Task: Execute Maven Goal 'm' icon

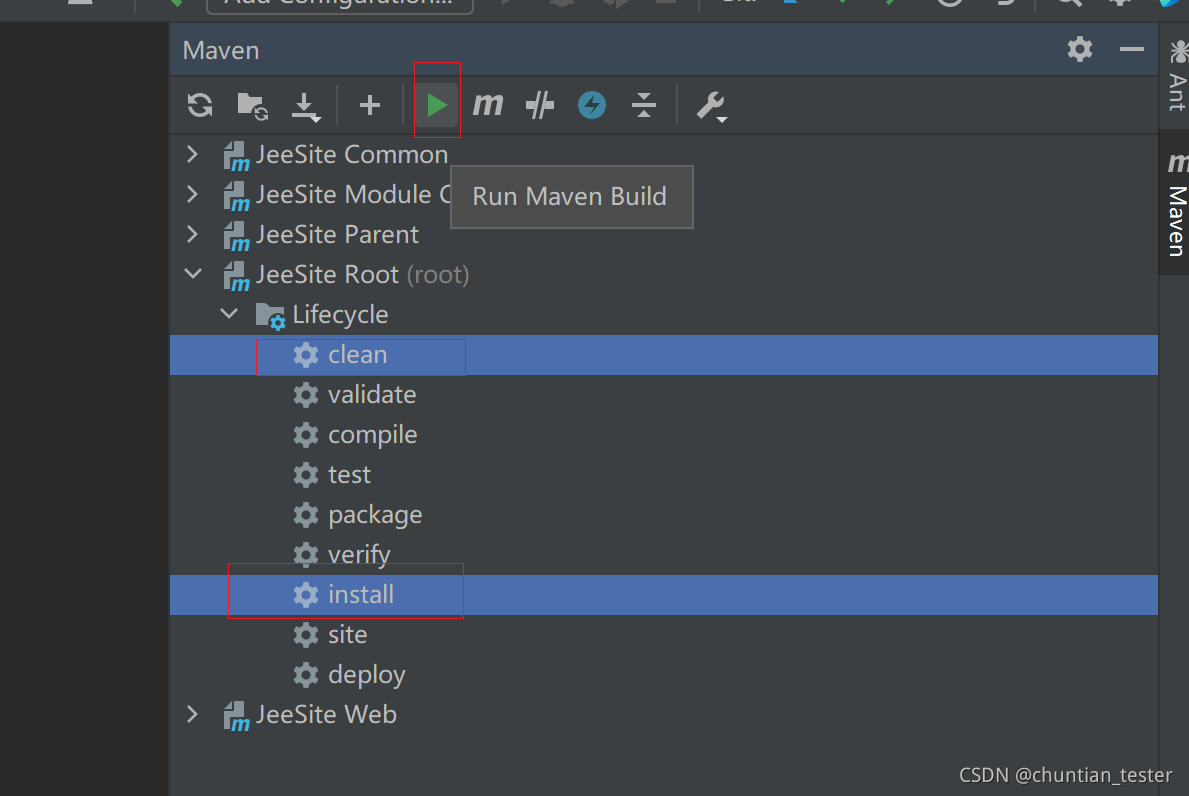Action: [488, 105]
